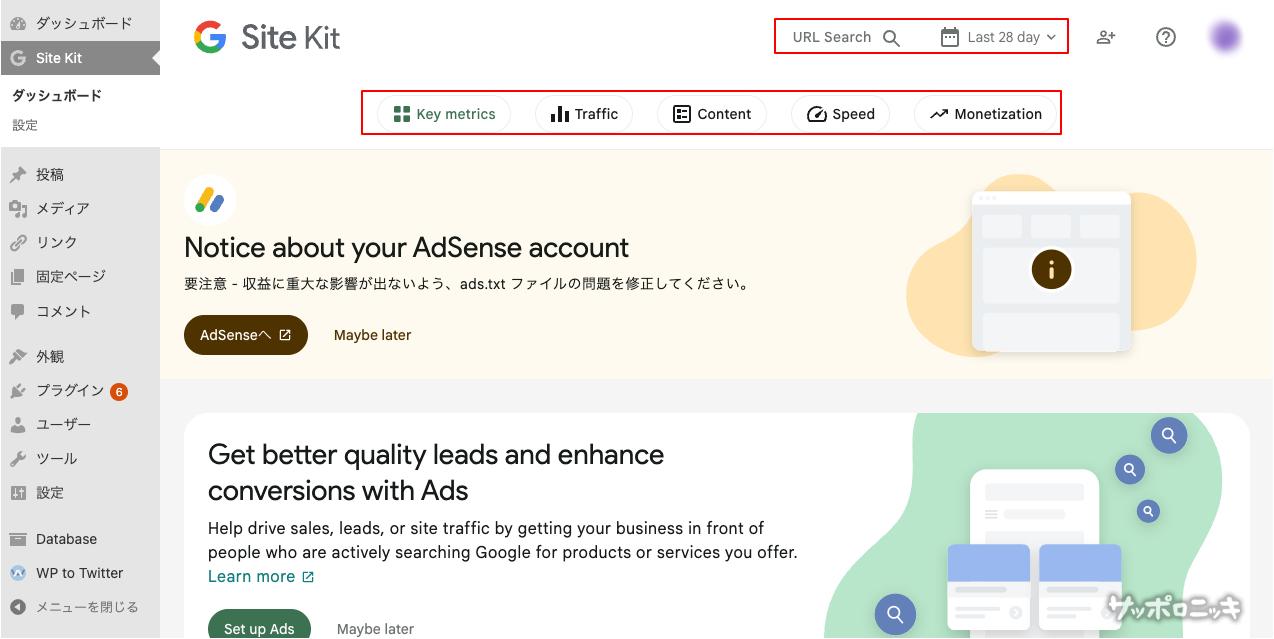Screen dimensions: 1274x639
Task: Open the help question mark icon
Action: (x=1165, y=37)
